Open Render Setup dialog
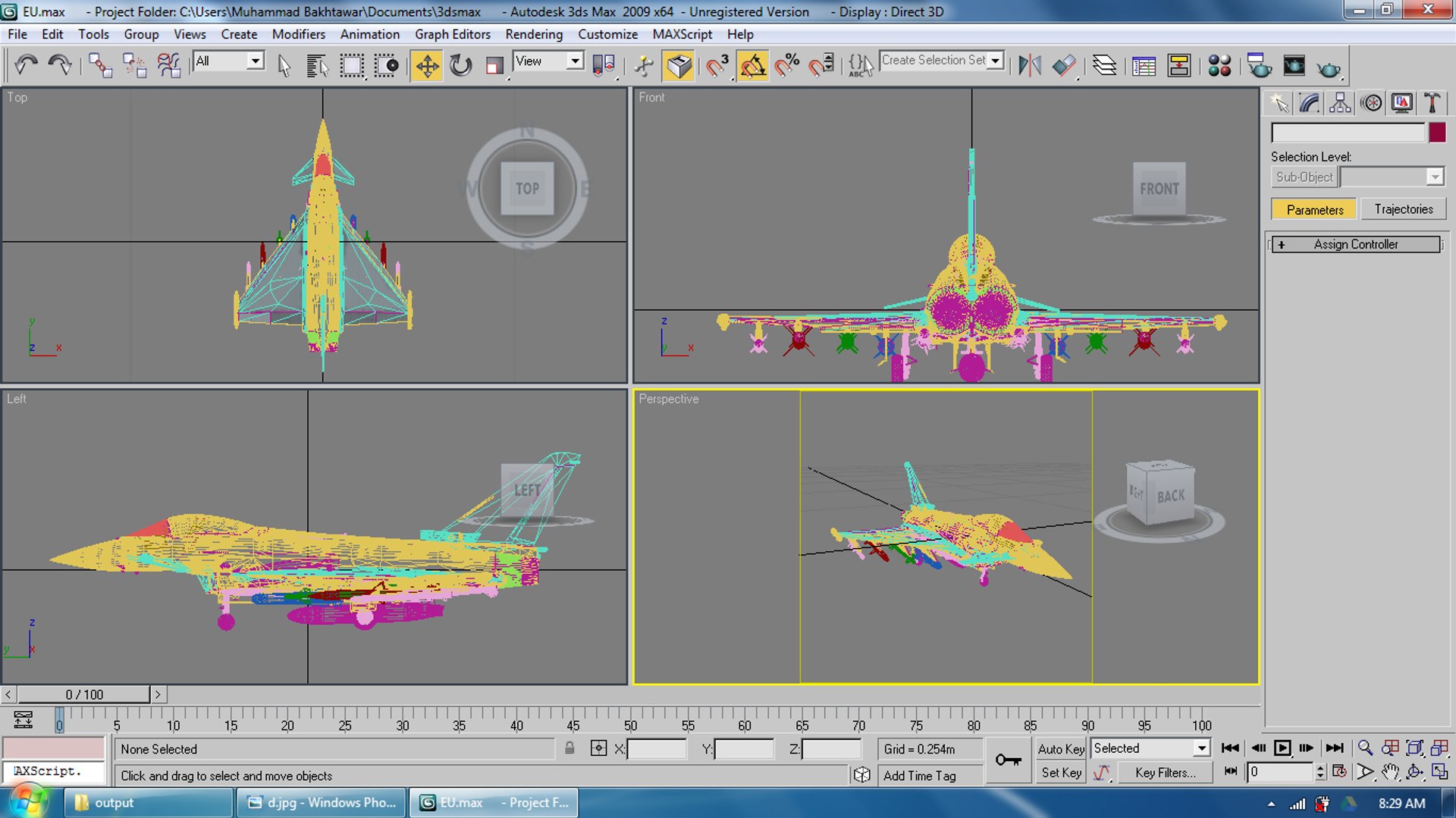Screen dimensions: 1456x818 (x=1260, y=65)
